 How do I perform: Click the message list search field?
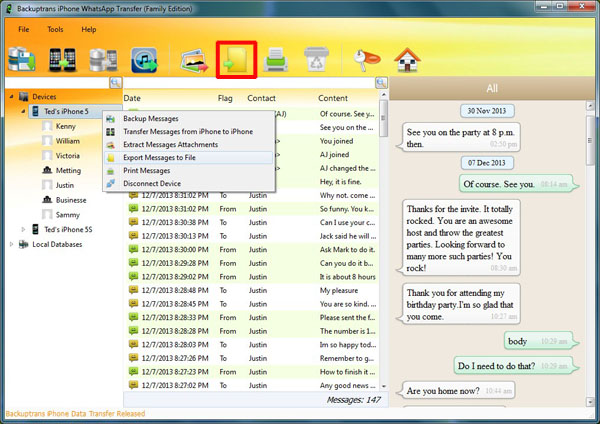point(249,83)
